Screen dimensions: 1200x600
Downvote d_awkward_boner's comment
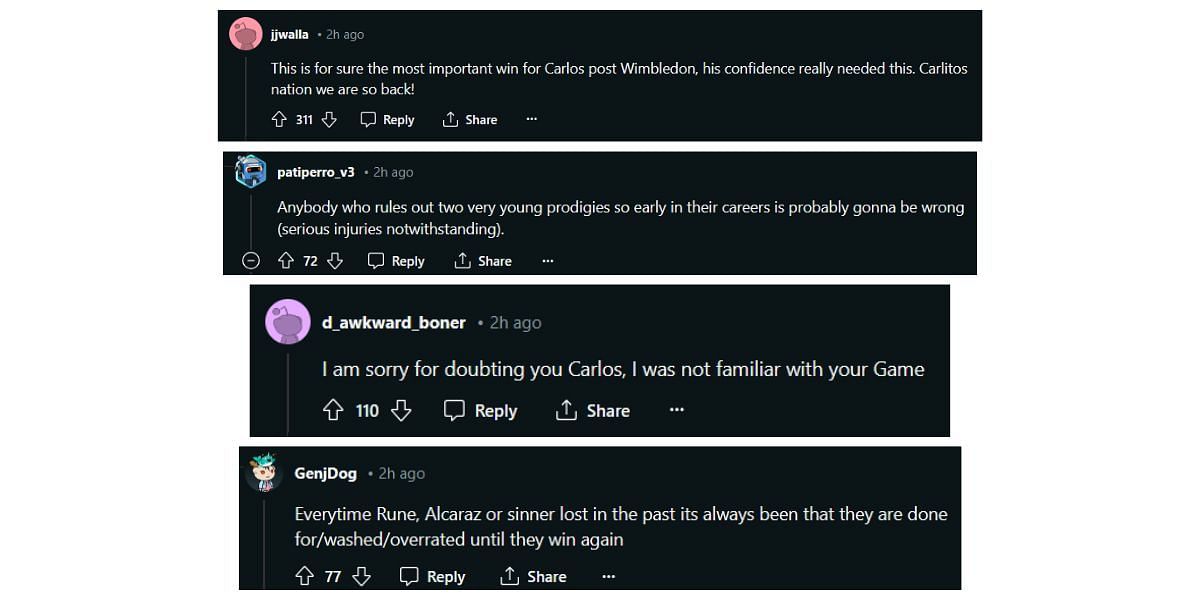[401, 411]
